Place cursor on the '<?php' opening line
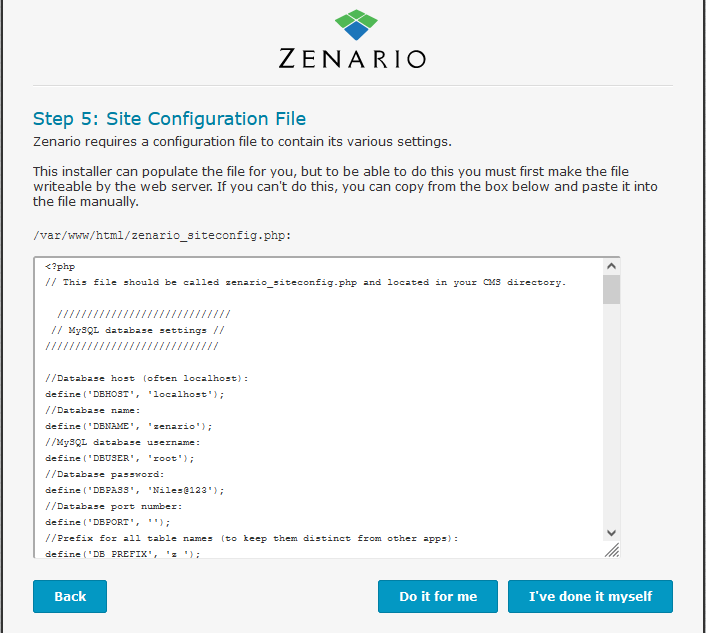The height and width of the screenshot is (633, 706). pos(61,266)
